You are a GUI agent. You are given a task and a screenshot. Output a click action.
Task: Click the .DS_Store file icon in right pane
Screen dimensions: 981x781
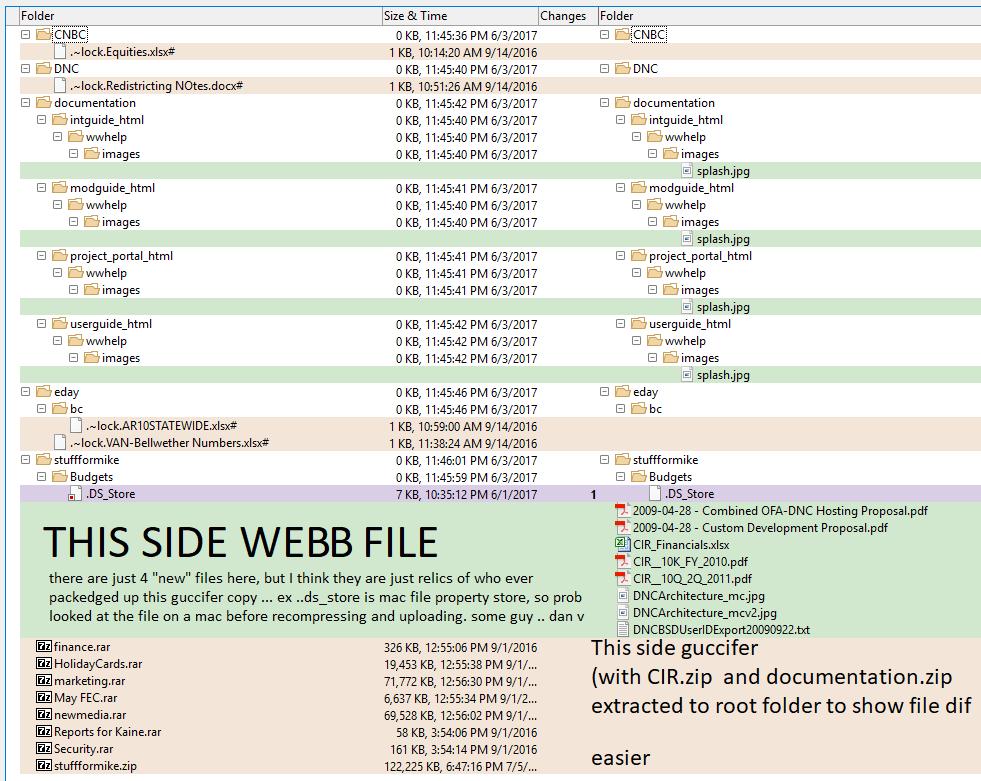tap(654, 494)
